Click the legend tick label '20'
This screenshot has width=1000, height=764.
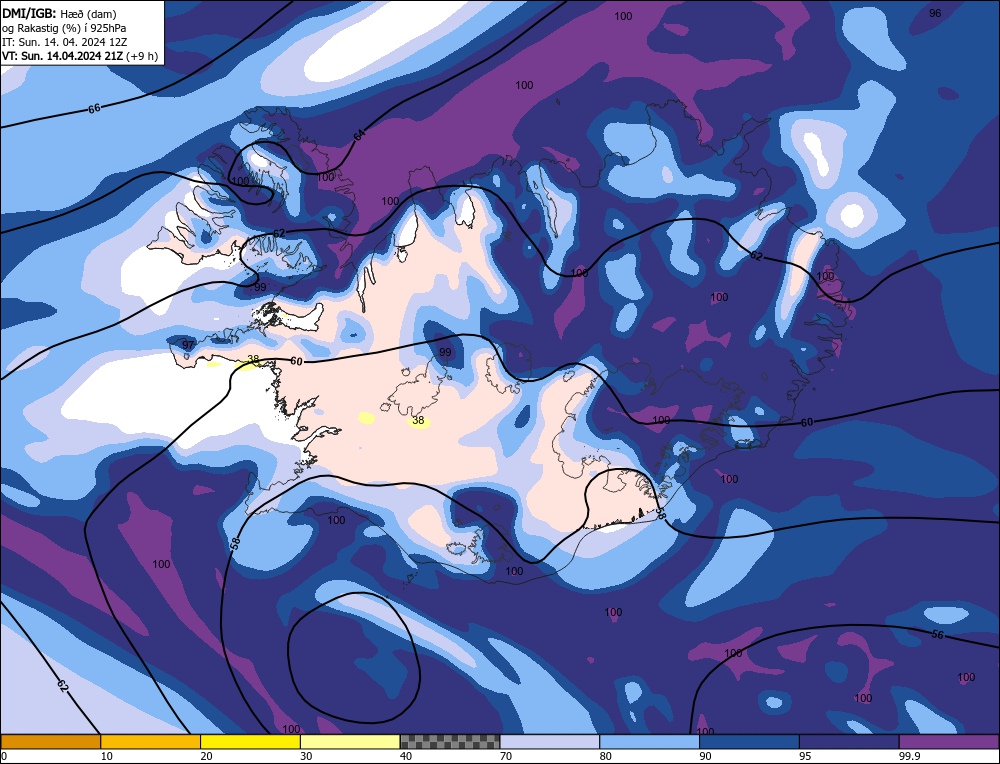tap(206, 756)
